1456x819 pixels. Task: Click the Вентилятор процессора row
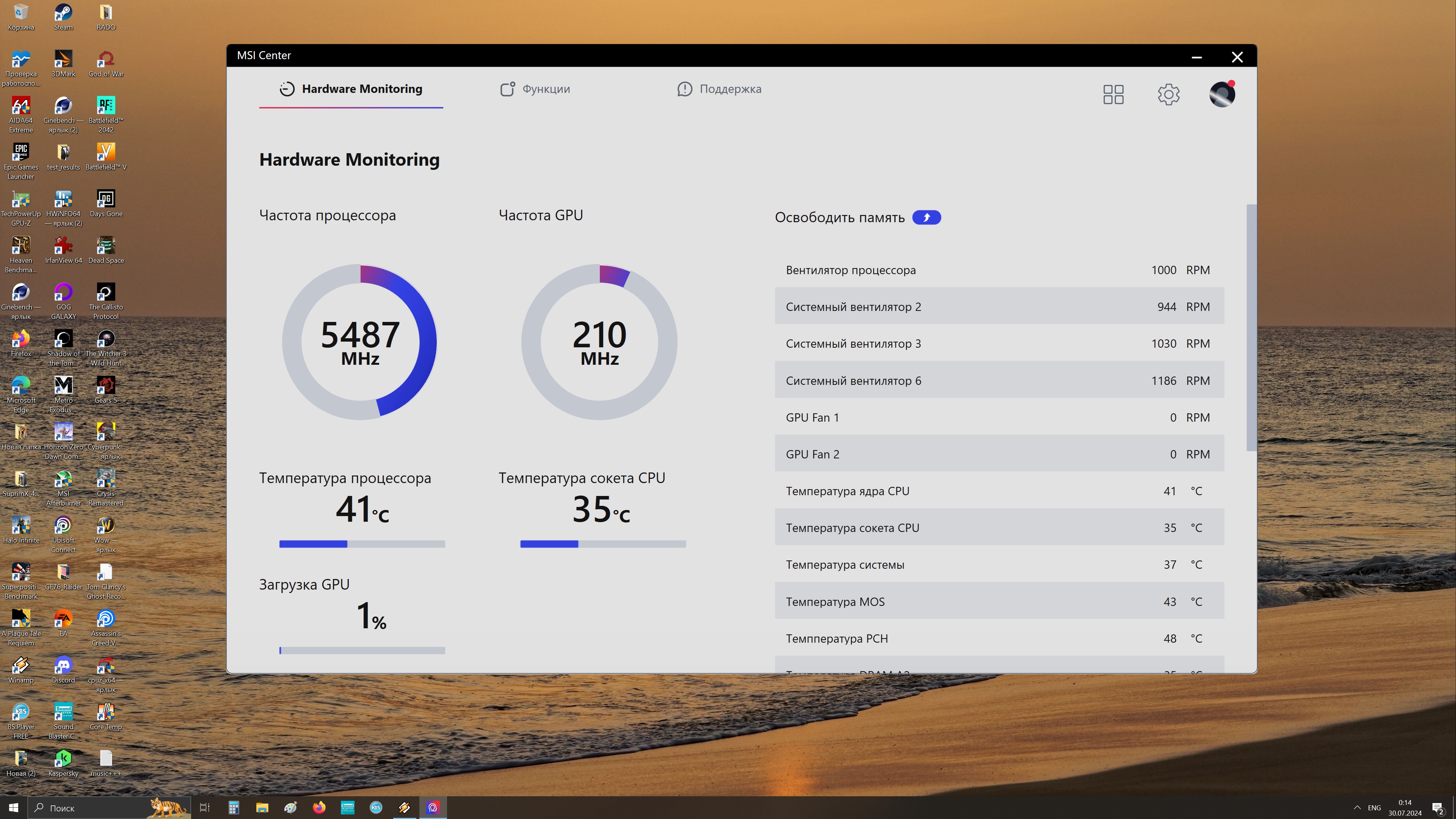point(999,270)
